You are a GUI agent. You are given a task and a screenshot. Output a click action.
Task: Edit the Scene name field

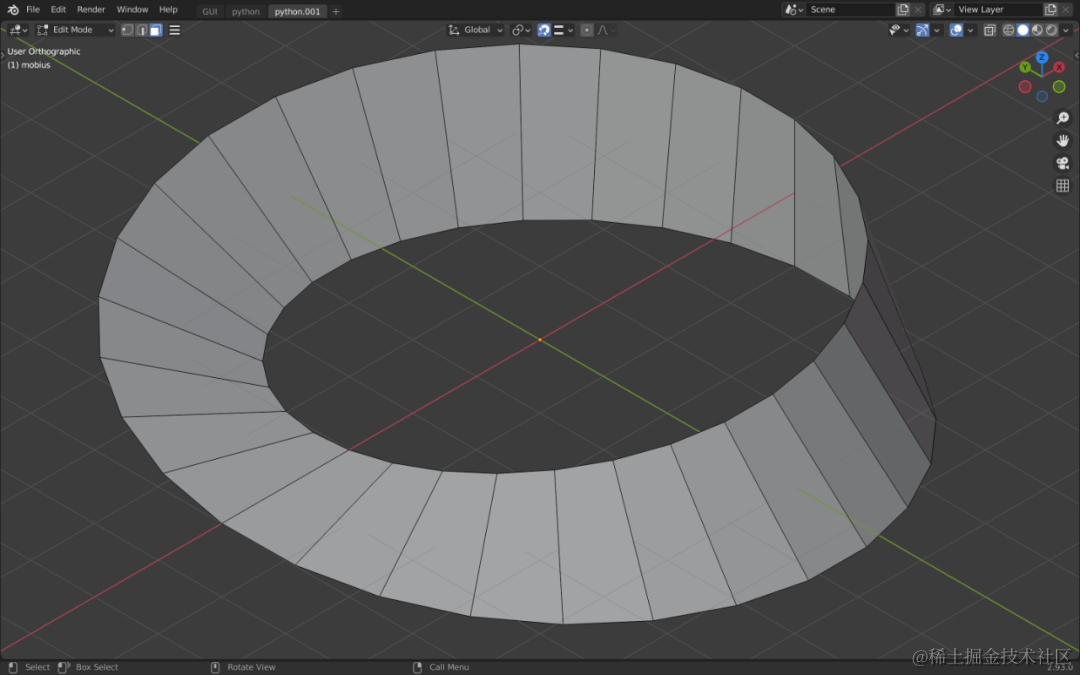(x=851, y=10)
